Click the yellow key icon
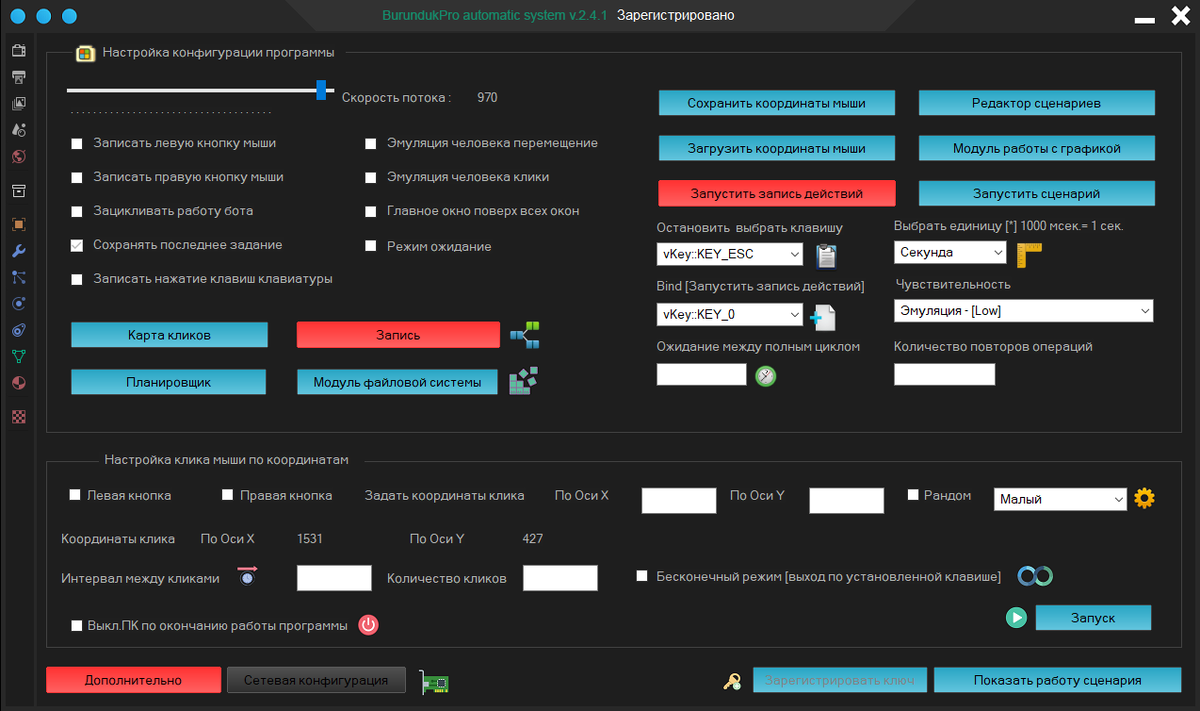1200x711 pixels. [x=733, y=681]
